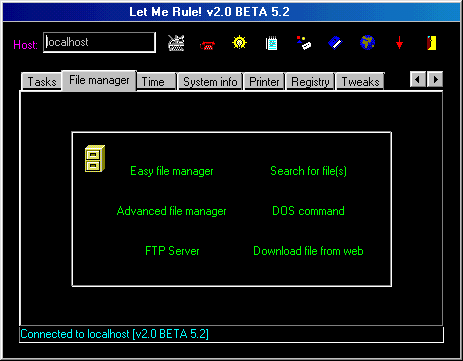Choose Download file from web
This screenshot has height=361, width=463.
click(x=308, y=251)
